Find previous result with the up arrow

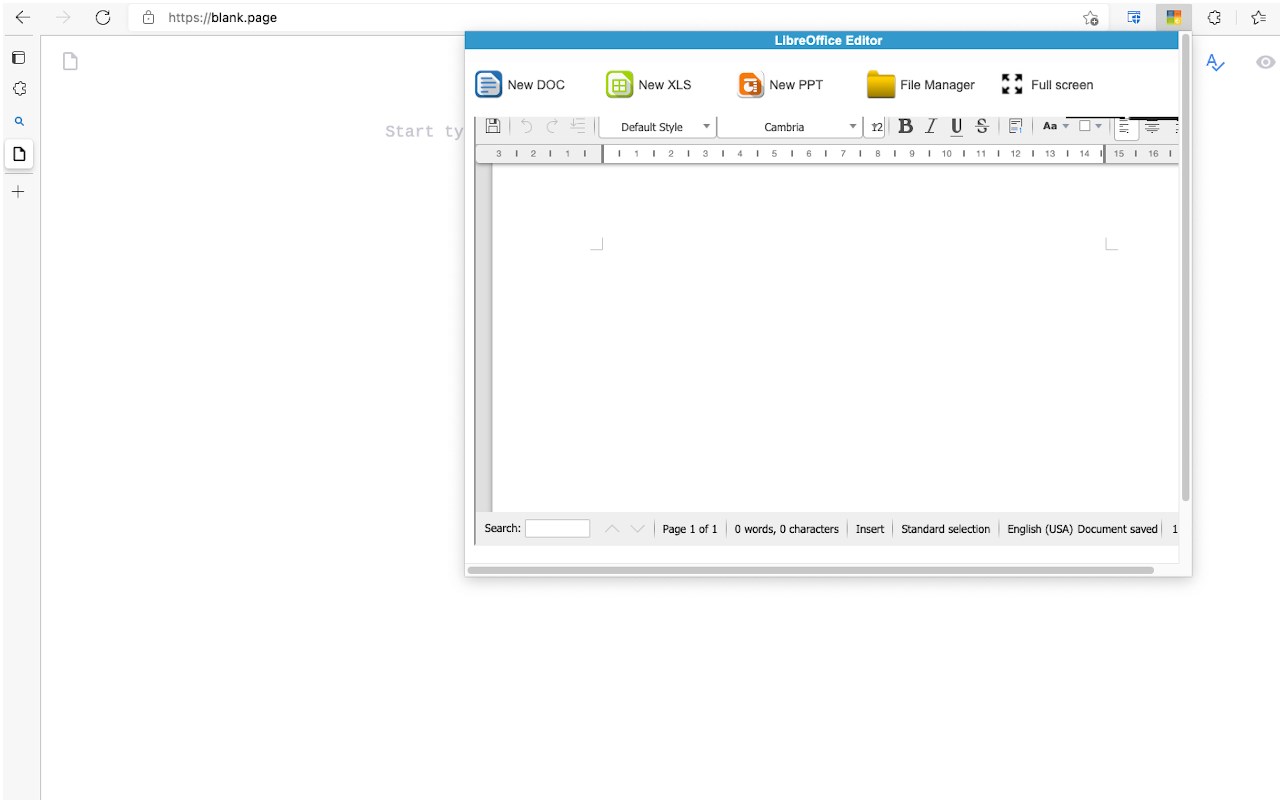[x=612, y=529]
